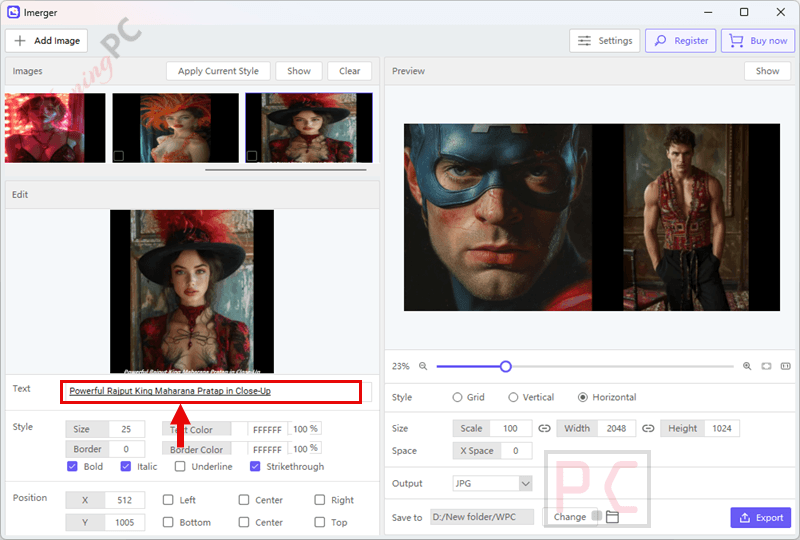Click the Border Color opacity percent field
This screenshot has height=540, width=800.
(x=305, y=449)
